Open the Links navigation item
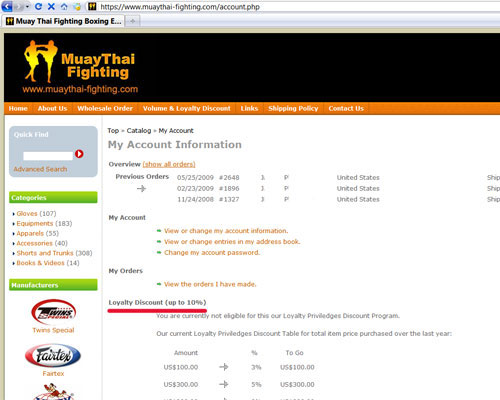 (249, 108)
